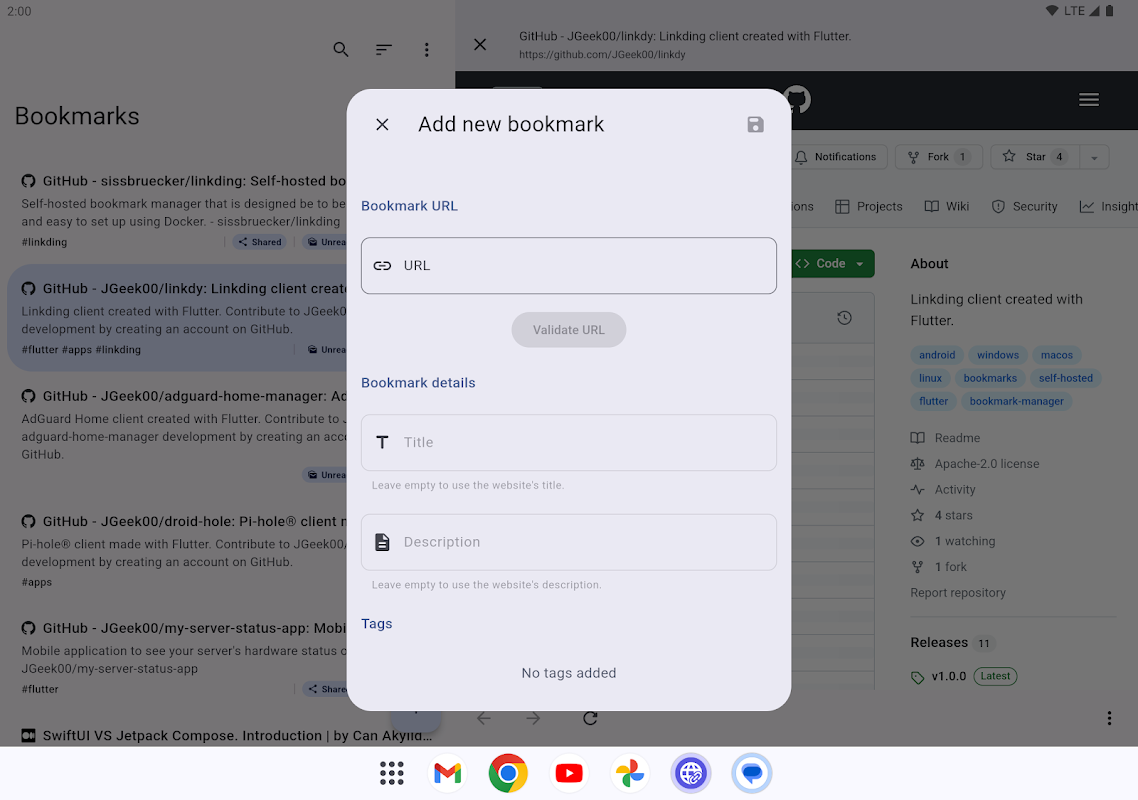Fork the linkdy repository

938,157
